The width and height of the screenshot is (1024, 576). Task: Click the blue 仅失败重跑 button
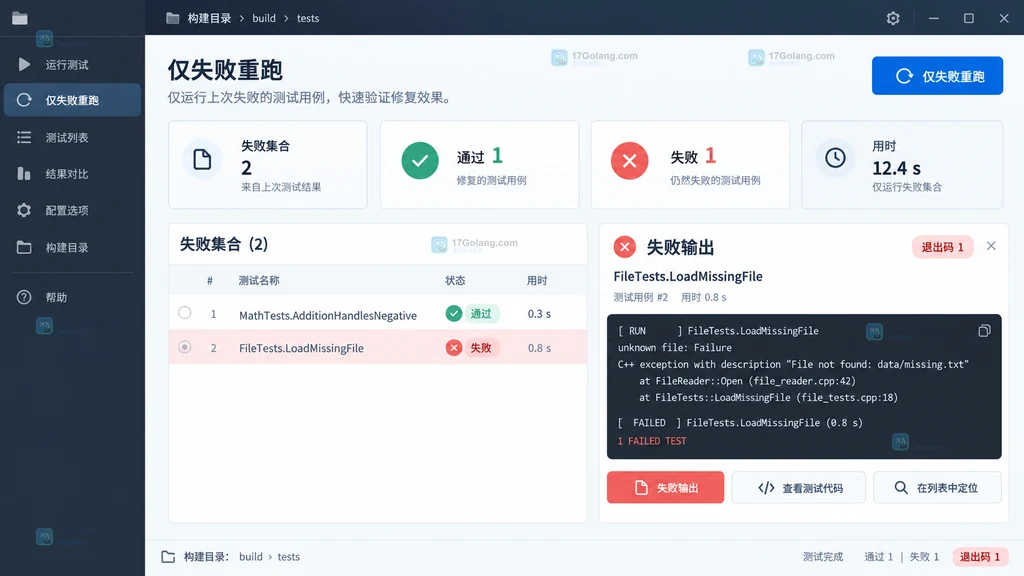(x=937, y=76)
